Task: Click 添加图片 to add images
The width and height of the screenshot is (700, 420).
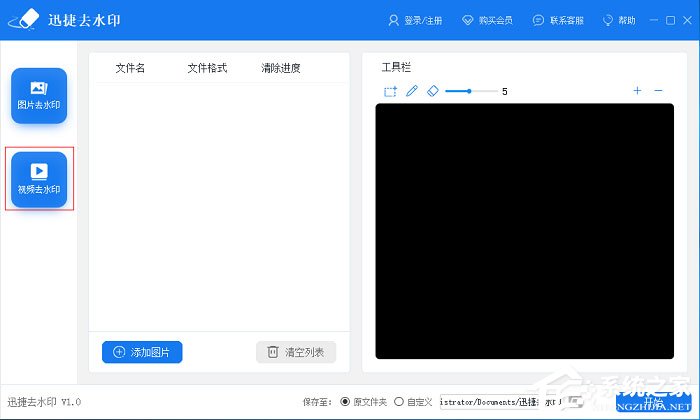Action: pos(142,352)
